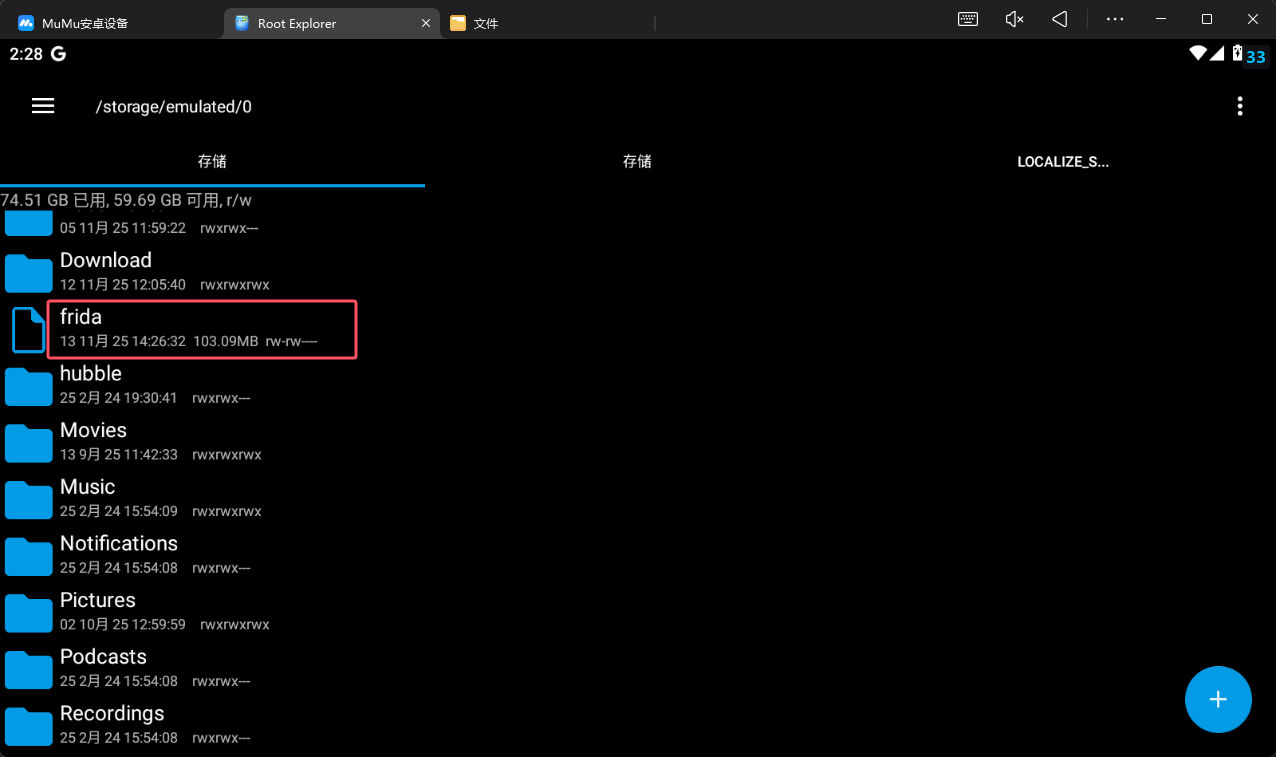Click frida's 103.09MB size details
Screen dimensions: 1276x757
pos(225,342)
